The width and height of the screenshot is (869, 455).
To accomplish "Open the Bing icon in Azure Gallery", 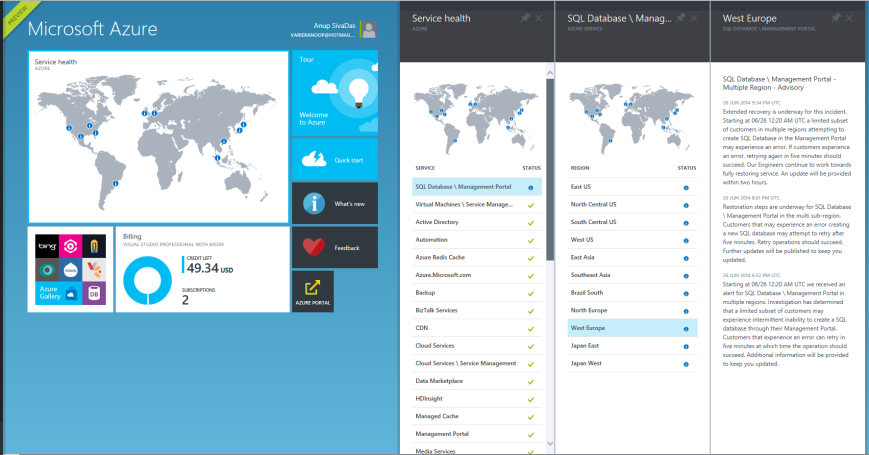I will click(x=47, y=246).
